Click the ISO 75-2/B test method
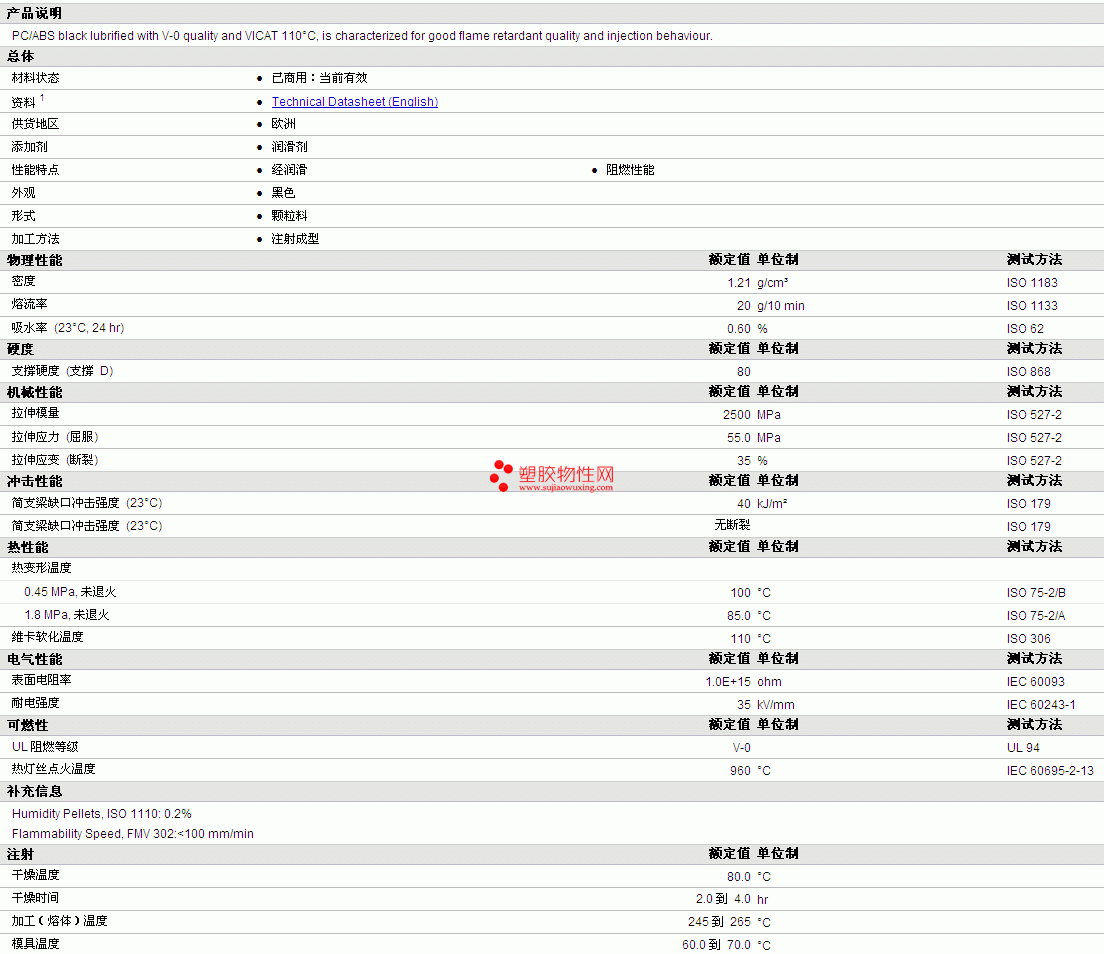This screenshot has width=1104, height=954. [1036, 593]
